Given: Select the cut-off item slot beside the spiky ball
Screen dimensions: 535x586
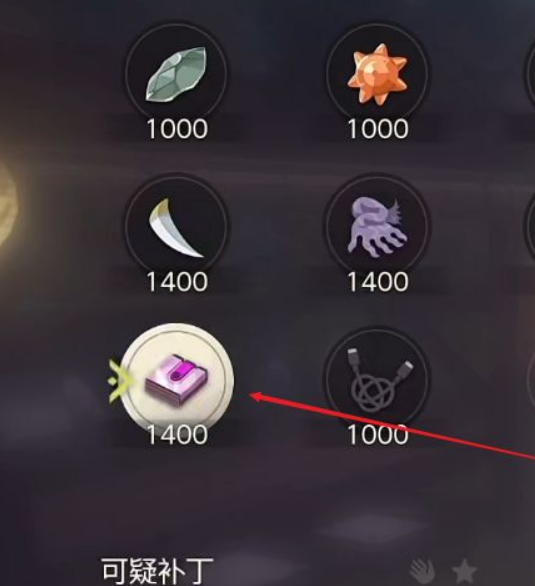Looking at the screenshot, I should pyautogui.click(x=530, y=74).
